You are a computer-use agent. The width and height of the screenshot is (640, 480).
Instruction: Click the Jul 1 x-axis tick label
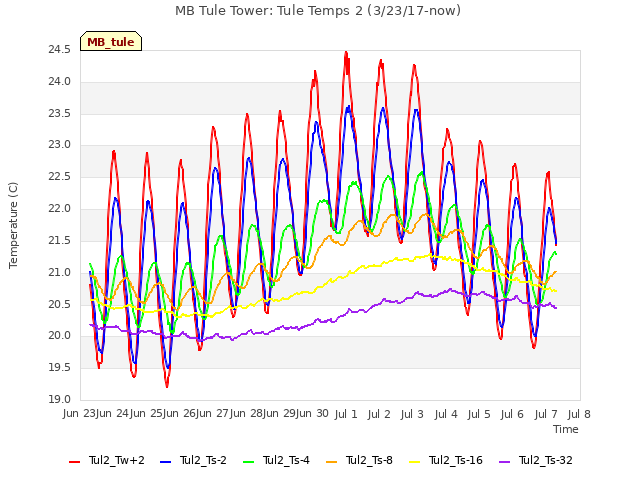coord(346,414)
